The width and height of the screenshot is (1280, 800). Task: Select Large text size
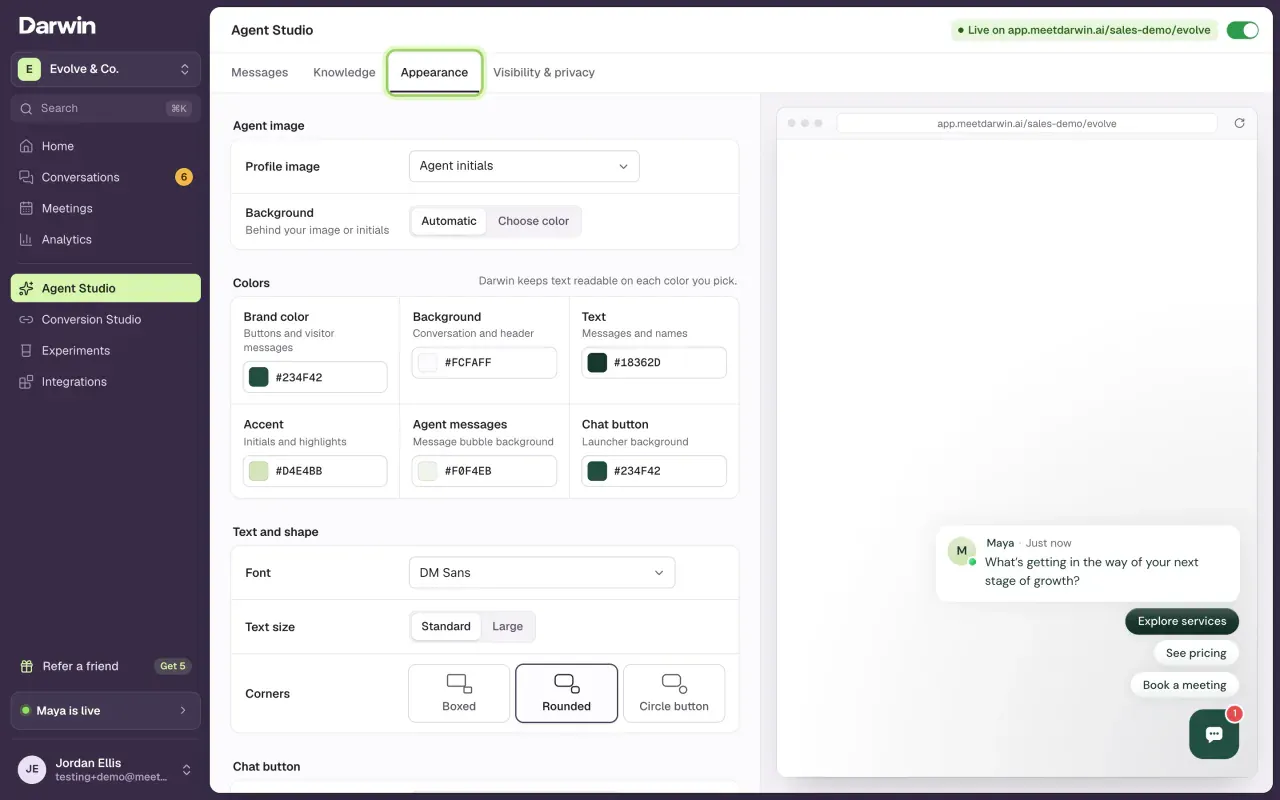[507, 626]
